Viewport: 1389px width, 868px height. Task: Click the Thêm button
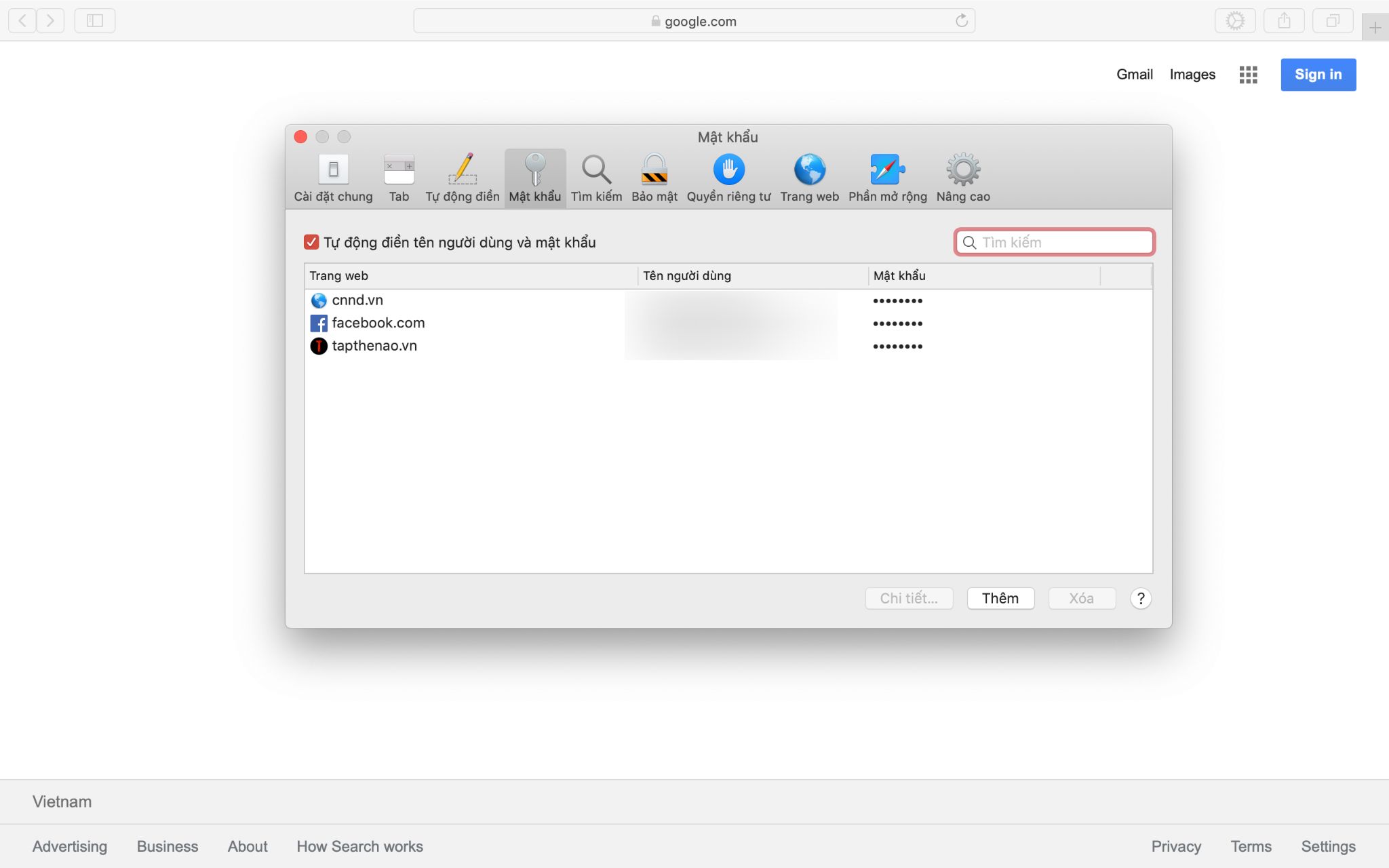pyautogui.click(x=1000, y=598)
